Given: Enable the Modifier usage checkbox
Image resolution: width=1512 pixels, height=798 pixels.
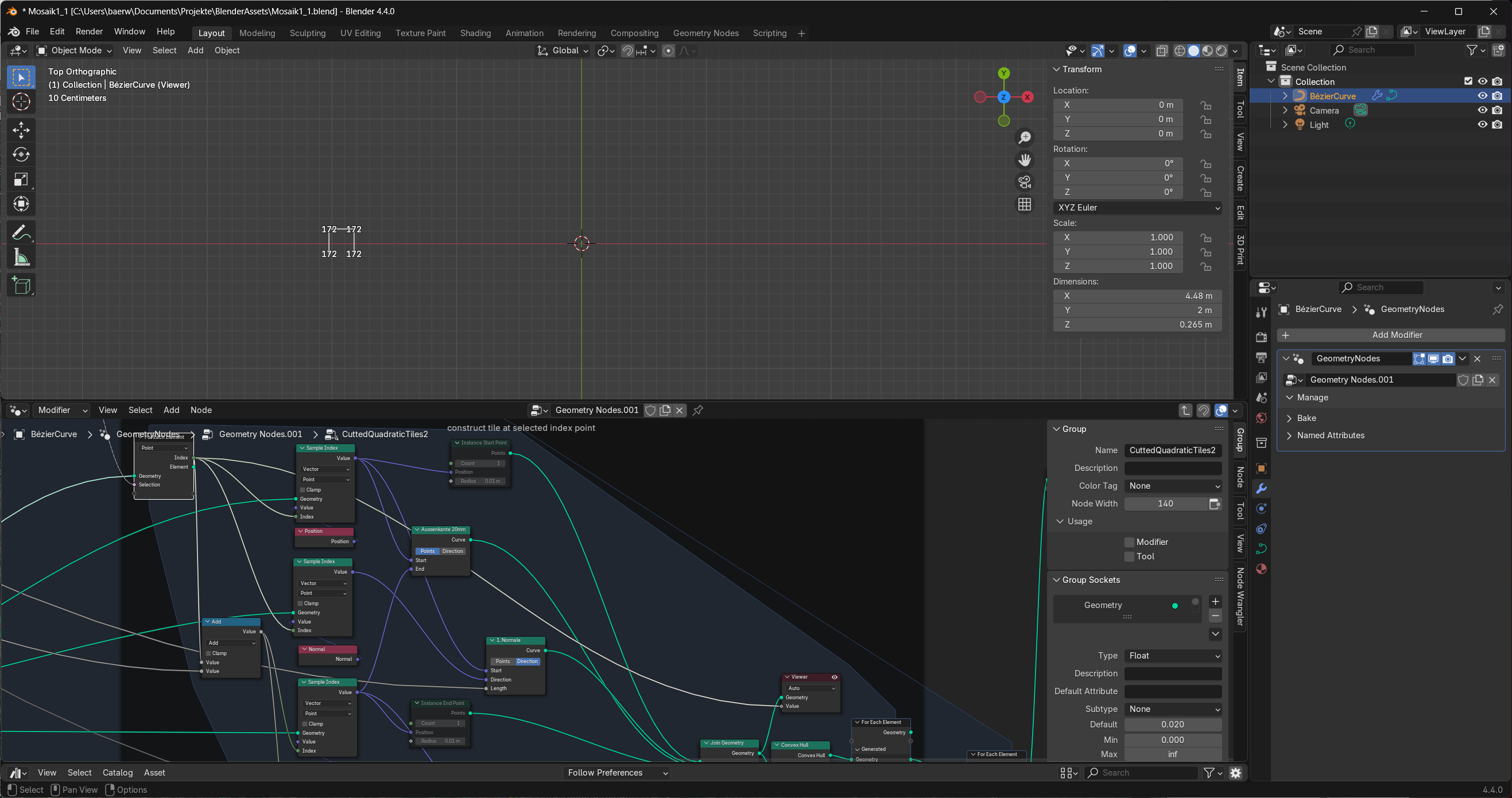Looking at the screenshot, I should [x=1129, y=542].
